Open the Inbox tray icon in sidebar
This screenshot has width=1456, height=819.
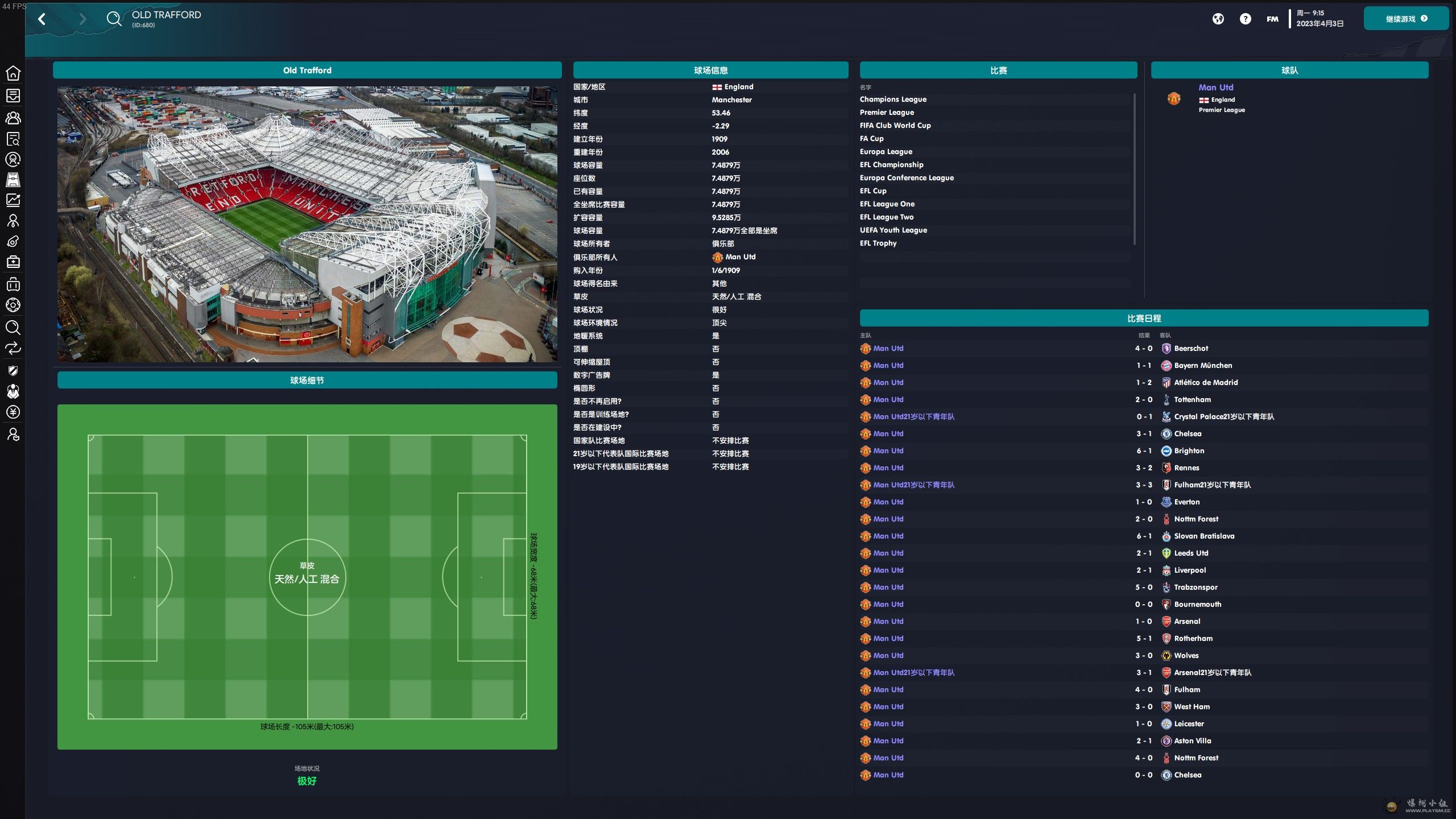[x=13, y=96]
